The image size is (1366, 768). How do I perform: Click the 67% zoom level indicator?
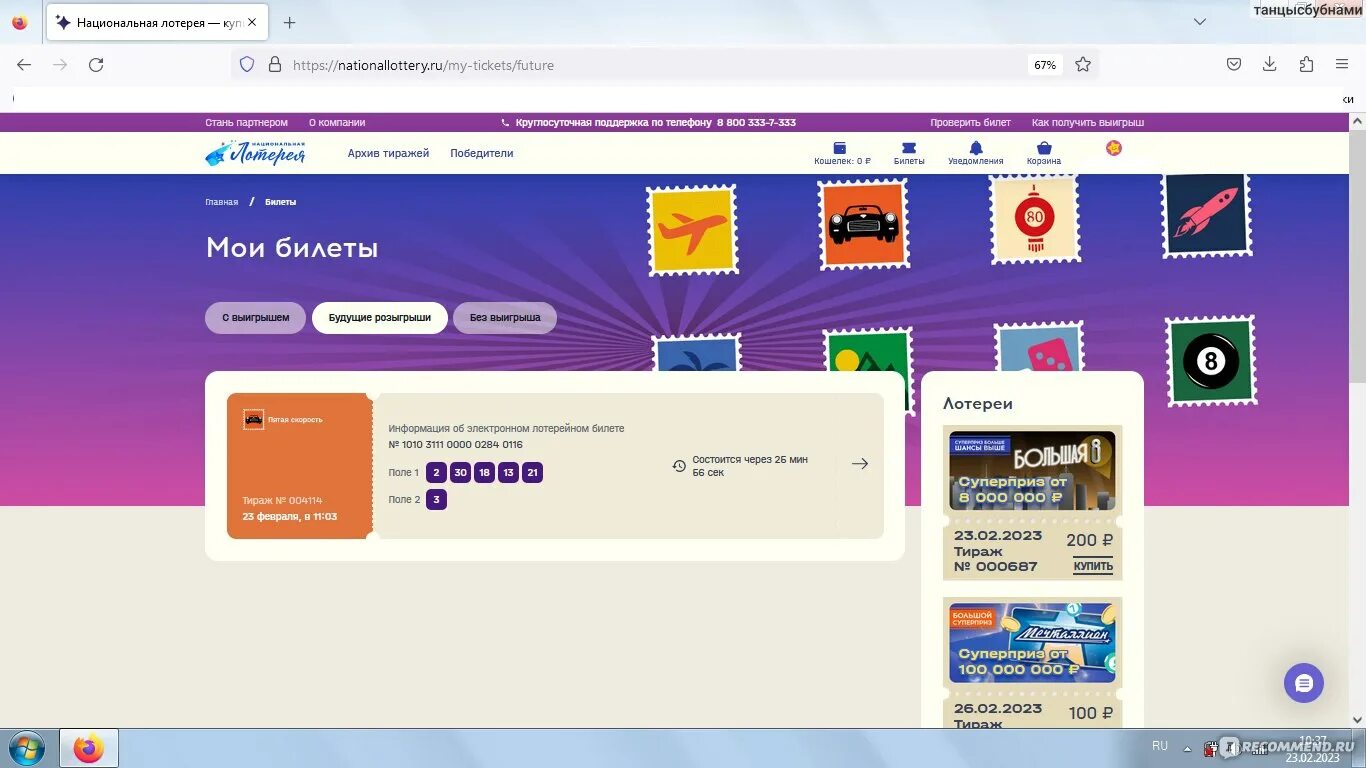pyautogui.click(x=1045, y=65)
